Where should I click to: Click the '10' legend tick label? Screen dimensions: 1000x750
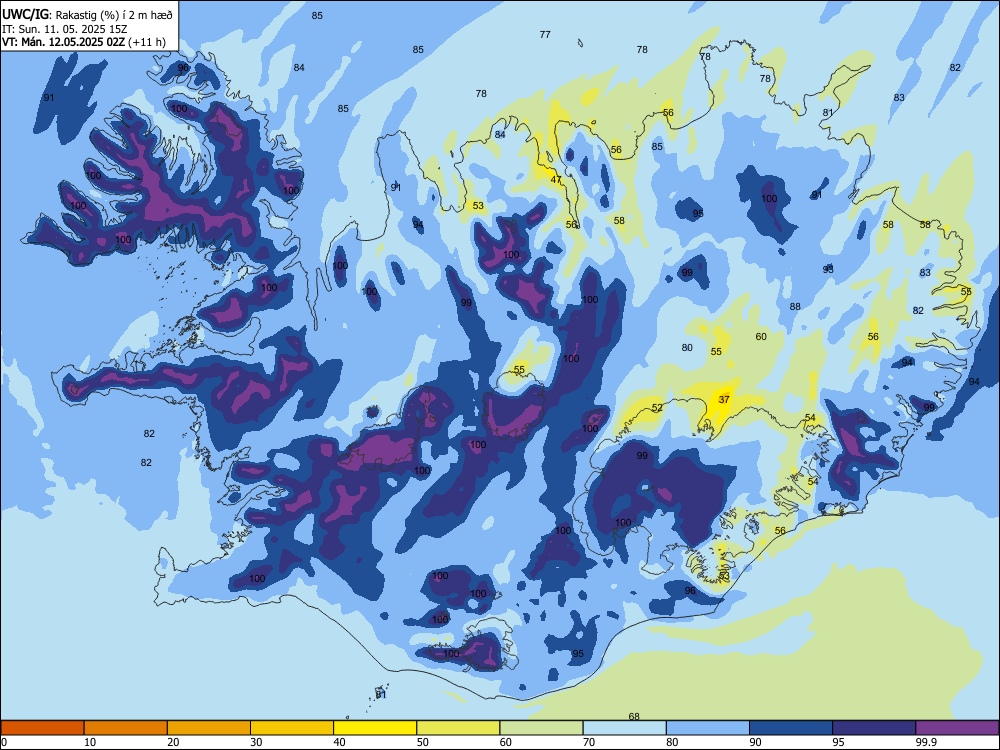90,742
